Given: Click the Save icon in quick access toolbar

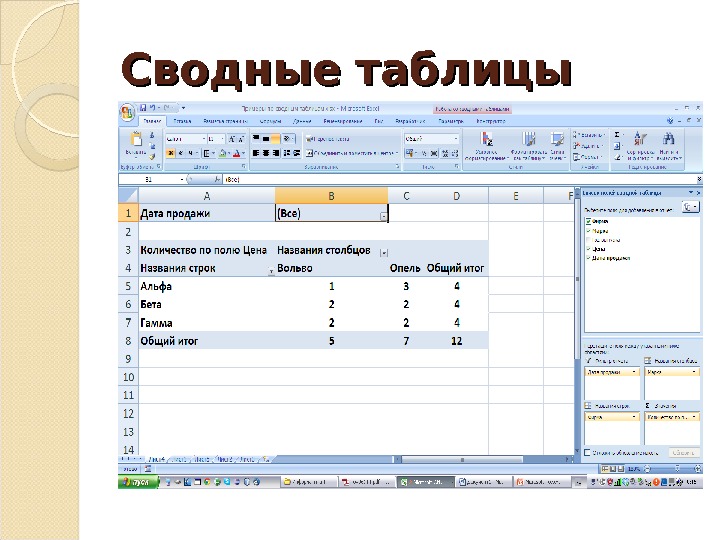Looking at the screenshot, I should tap(143, 108).
